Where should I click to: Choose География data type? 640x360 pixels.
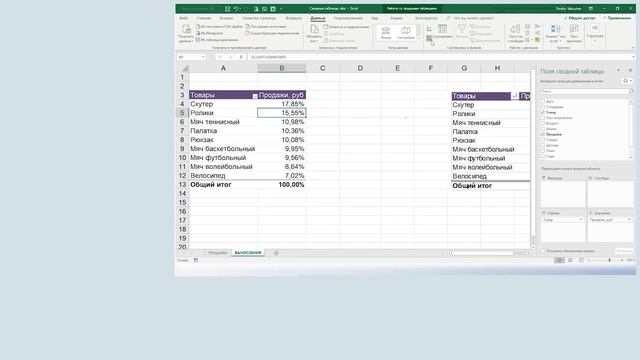[x=406, y=33]
